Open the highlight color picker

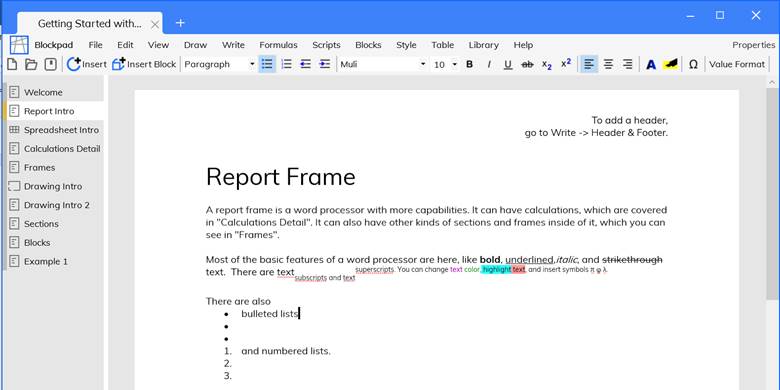[x=670, y=64]
